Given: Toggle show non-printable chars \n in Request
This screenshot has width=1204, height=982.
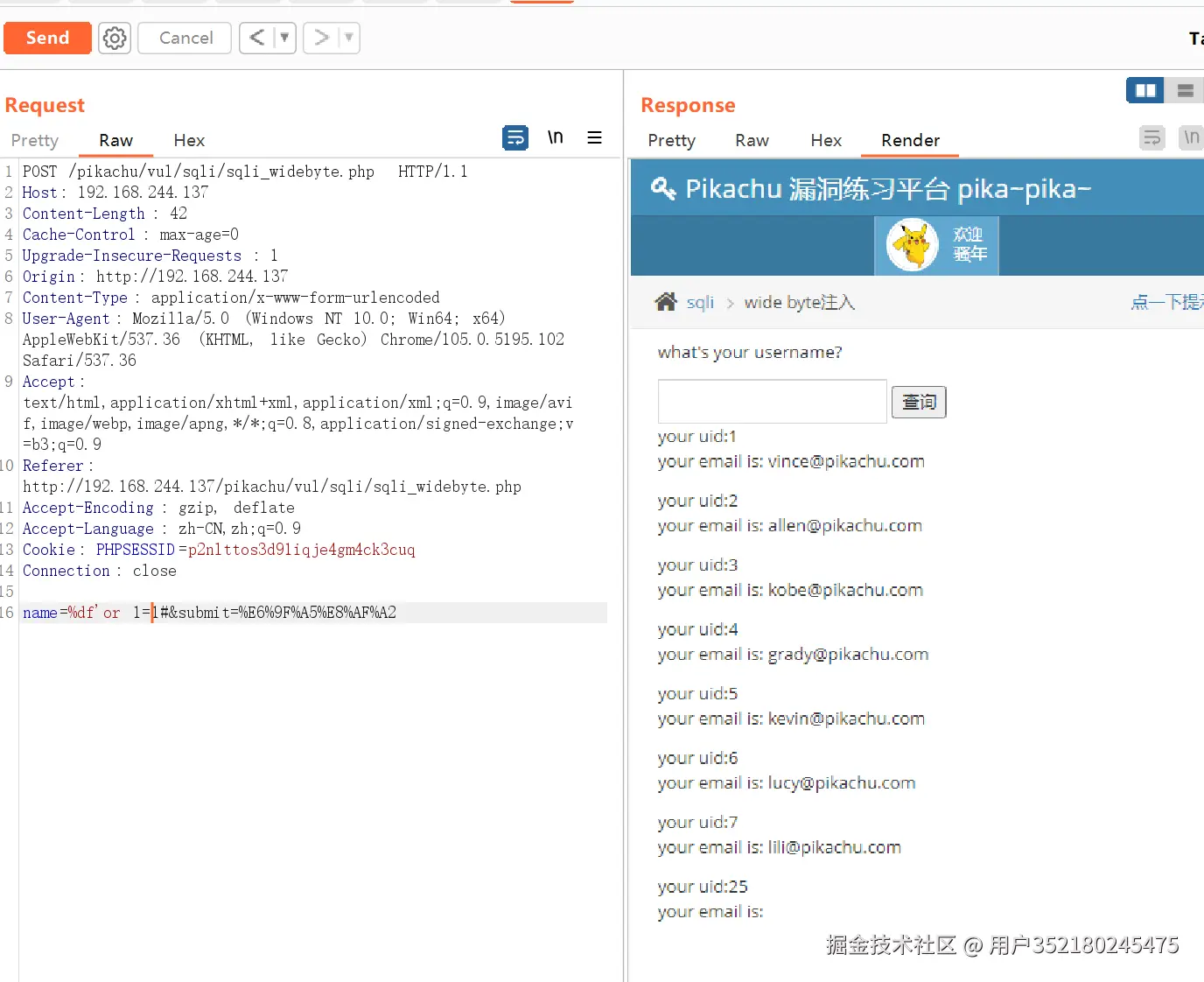Looking at the screenshot, I should click(x=556, y=137).
